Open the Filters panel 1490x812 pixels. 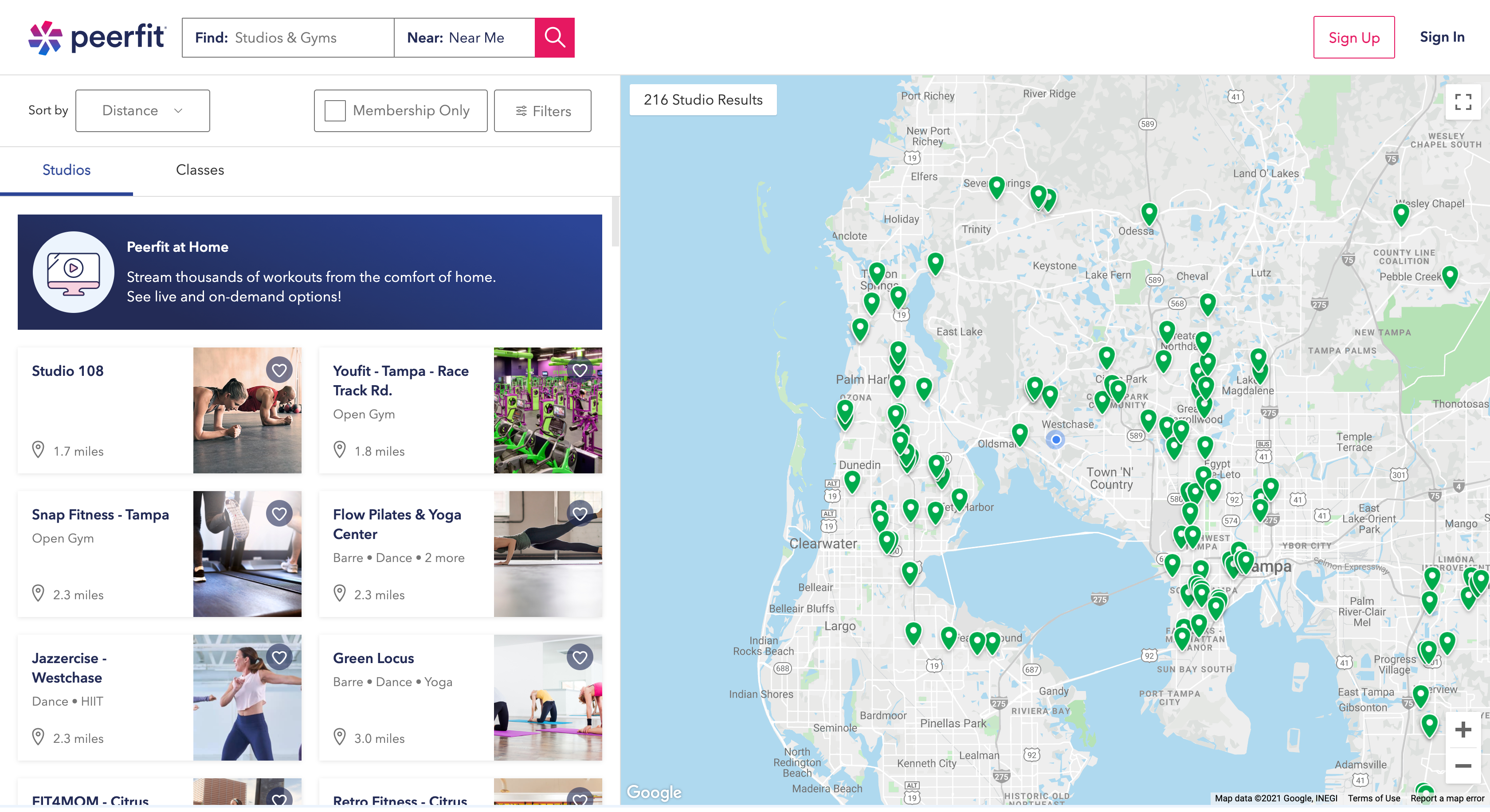542,110
